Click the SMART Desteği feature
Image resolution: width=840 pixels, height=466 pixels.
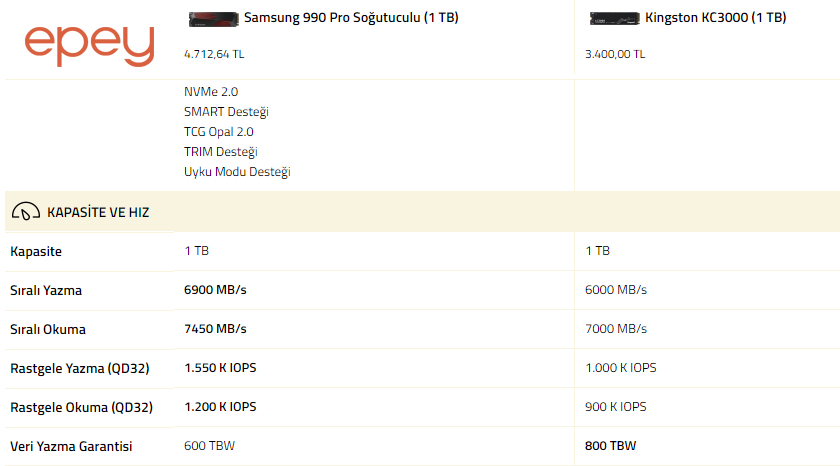226,112
